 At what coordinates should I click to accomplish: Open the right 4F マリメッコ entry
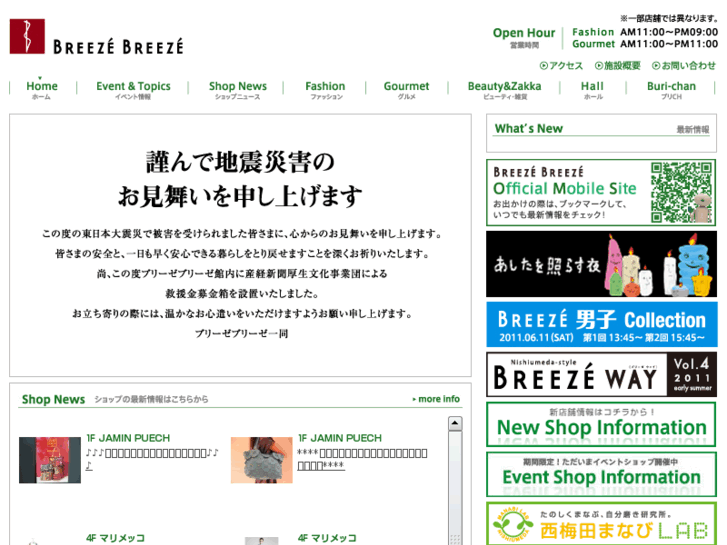click(x=327, y=538)
